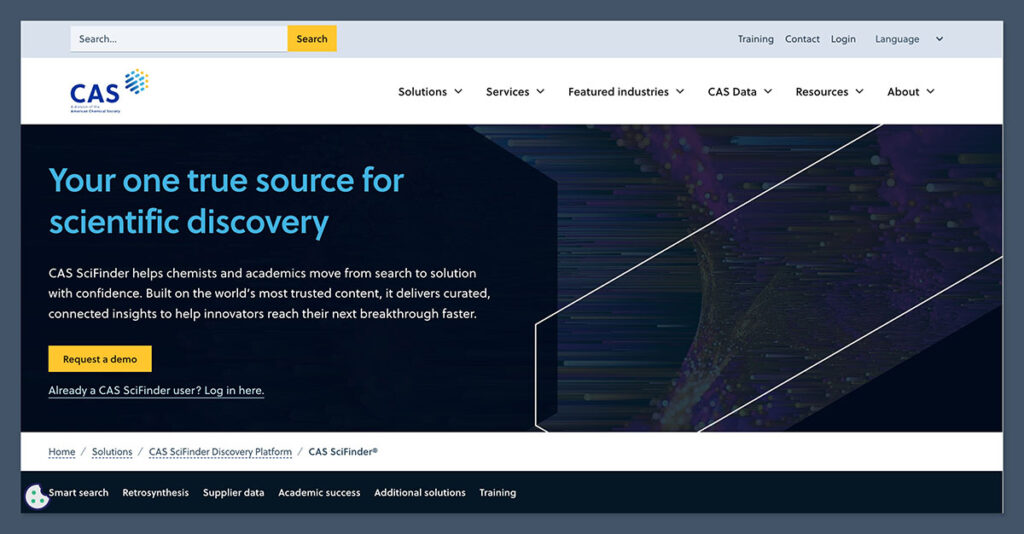Viewport: 1024px width, 534px height.
Task: Jump to the Retrosynthesis section tab
Action: [155, 492]
